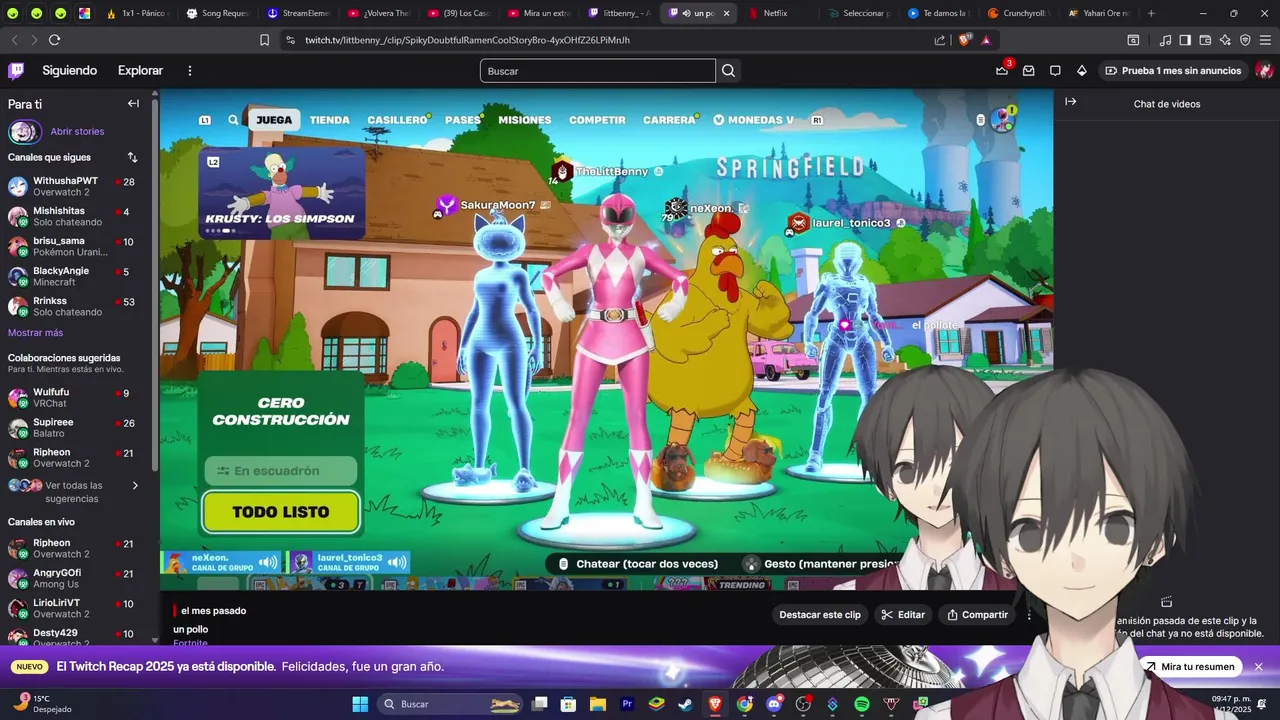Image resolution: width=1280 pixels, height=720 pixels.
Task: Click the Twitch search magnifier button
Action: pyautogui.click(x=728, y=71)
